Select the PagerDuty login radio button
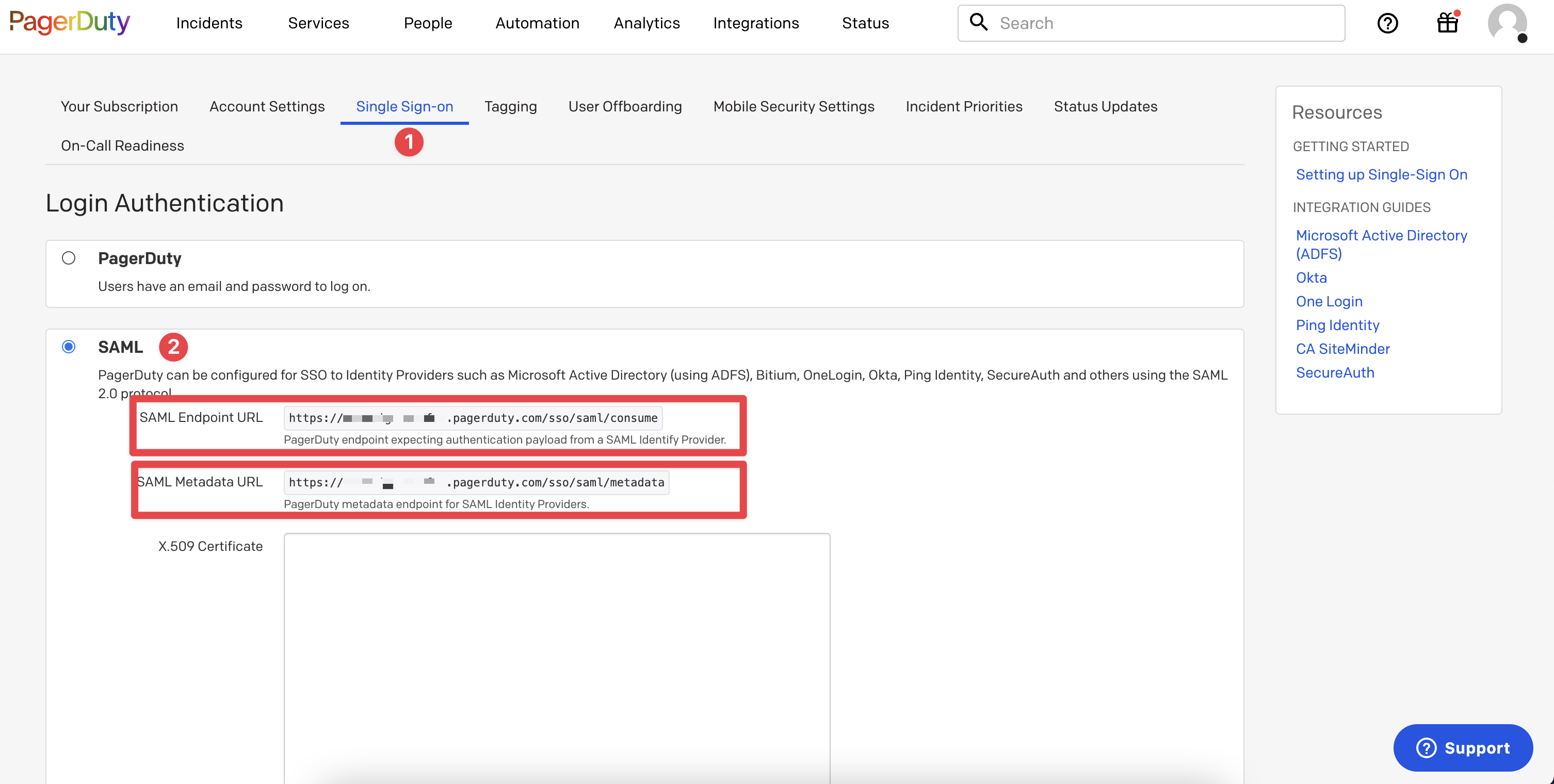The image size is (1554, 784). (69, 258)
